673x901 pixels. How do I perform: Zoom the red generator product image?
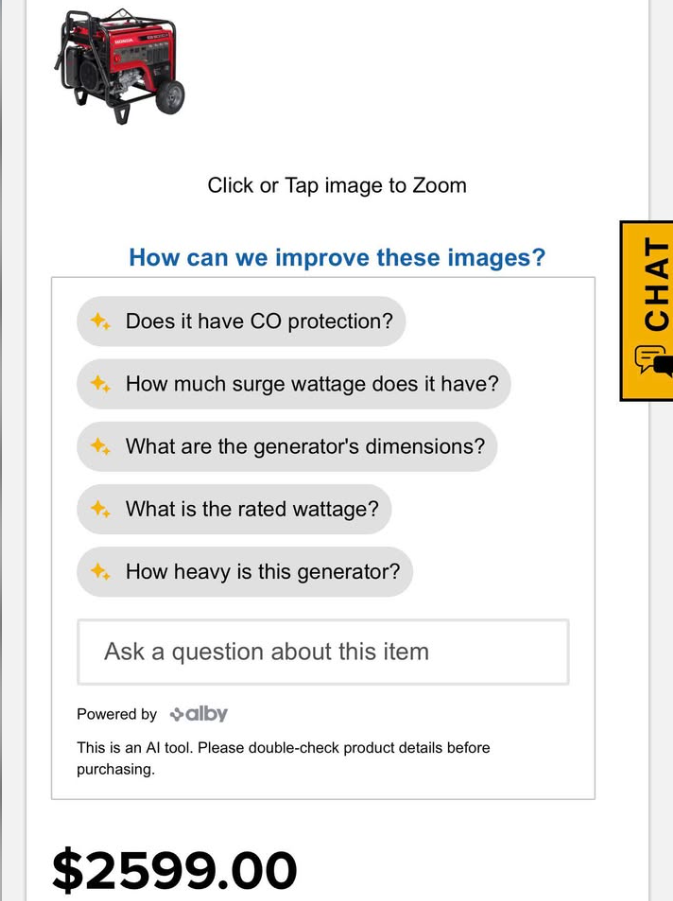coord(122,65)
